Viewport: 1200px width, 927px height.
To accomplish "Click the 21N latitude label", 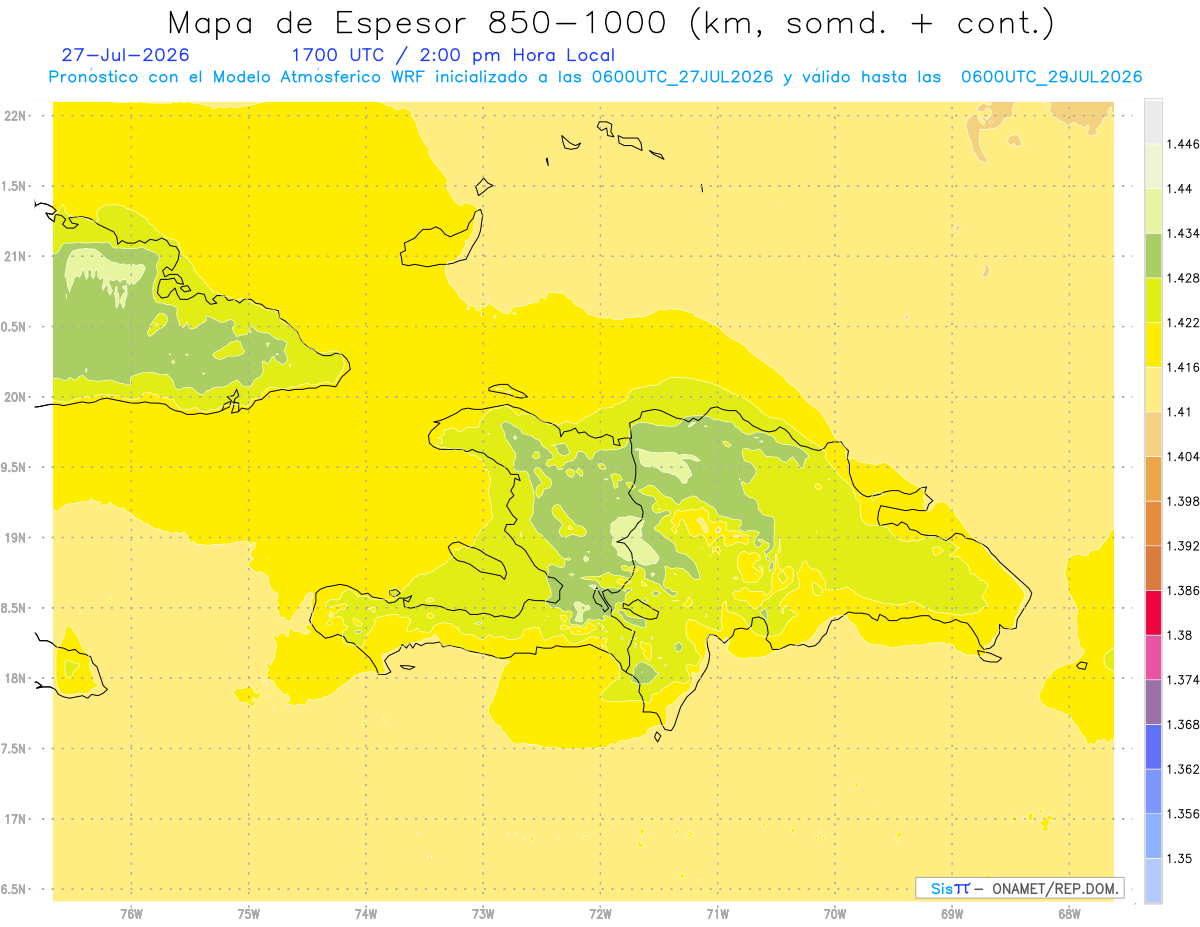I will [15, 256].
